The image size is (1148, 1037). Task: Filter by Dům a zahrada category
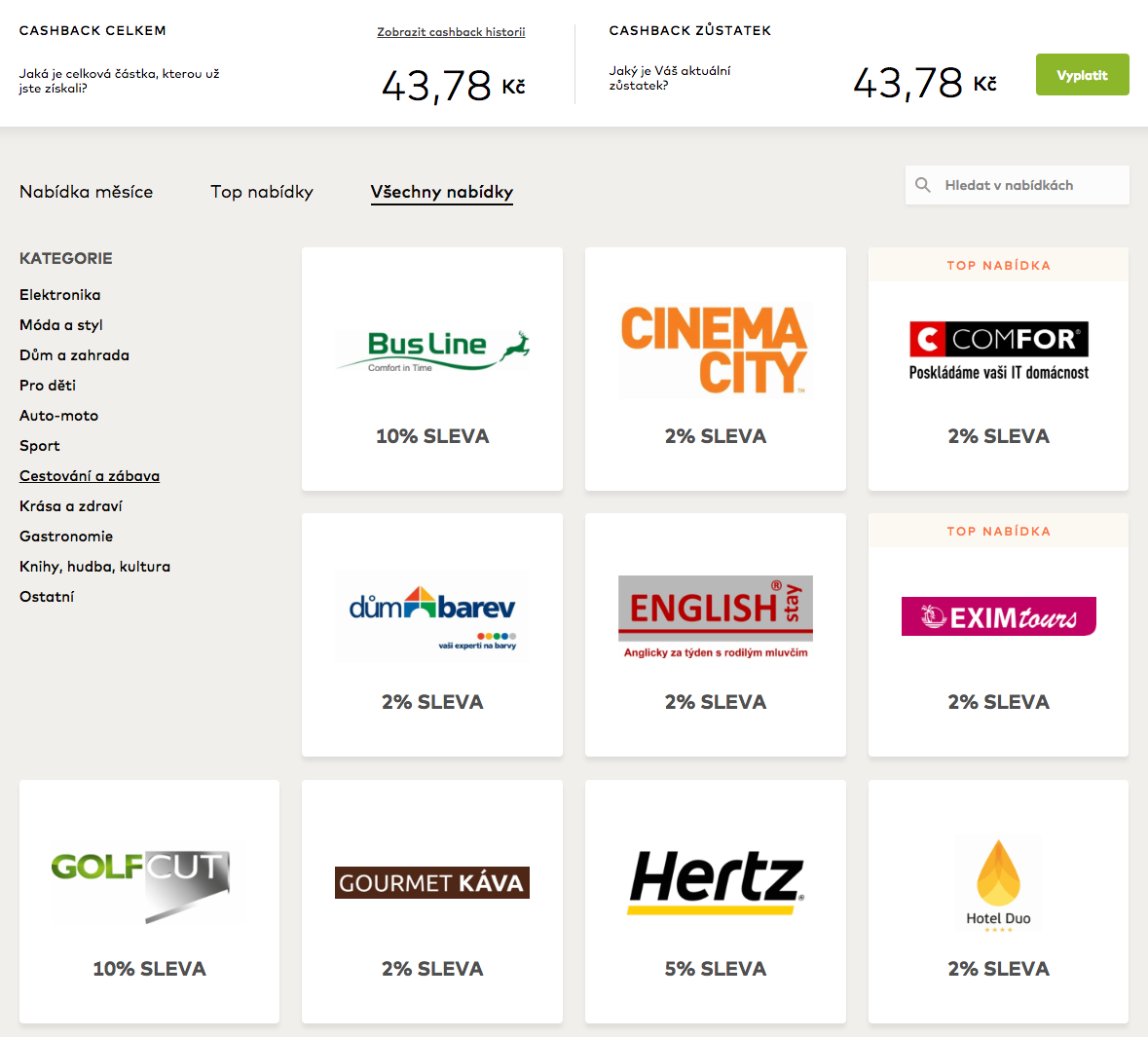(75, 355)
